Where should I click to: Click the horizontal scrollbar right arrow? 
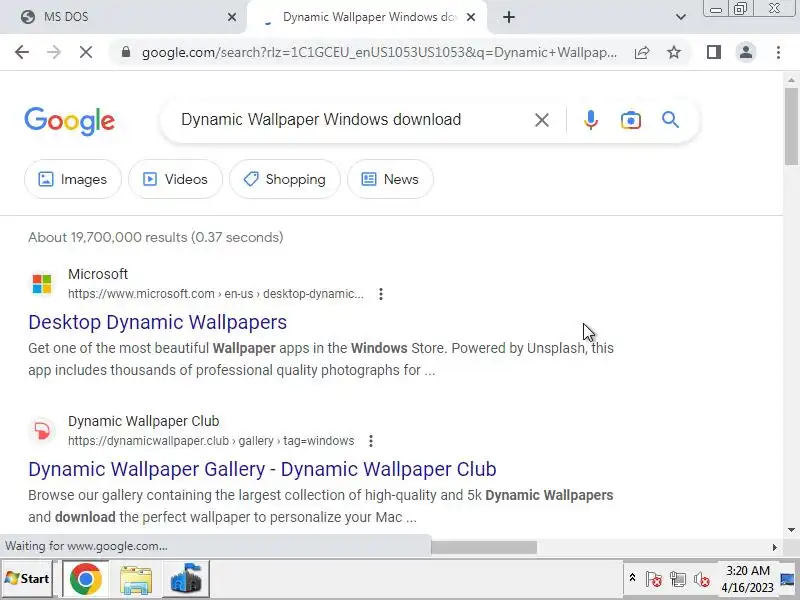pos(774,547)
